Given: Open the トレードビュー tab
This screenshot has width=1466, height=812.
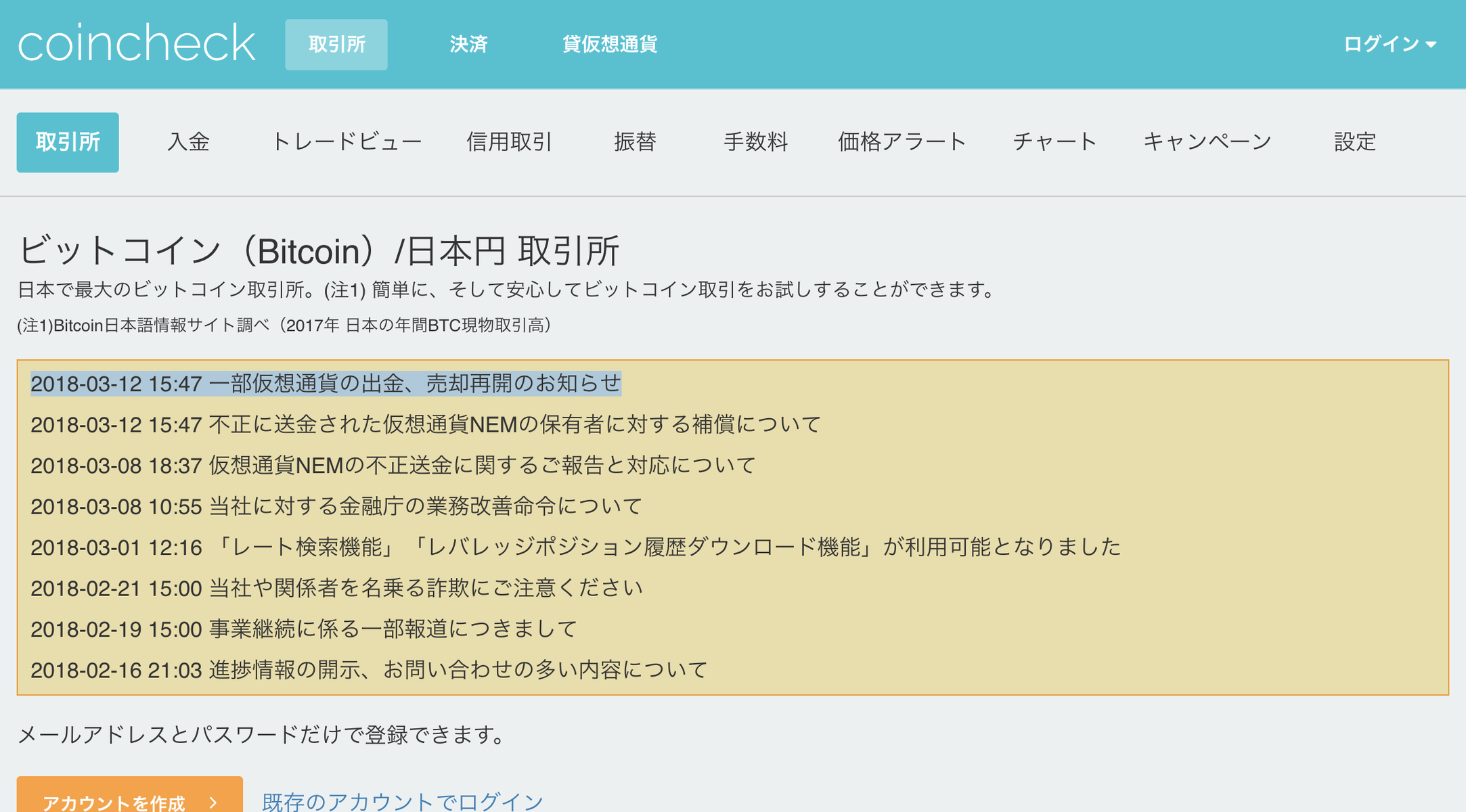Looking at the screenshot, I should click(346, 142).
